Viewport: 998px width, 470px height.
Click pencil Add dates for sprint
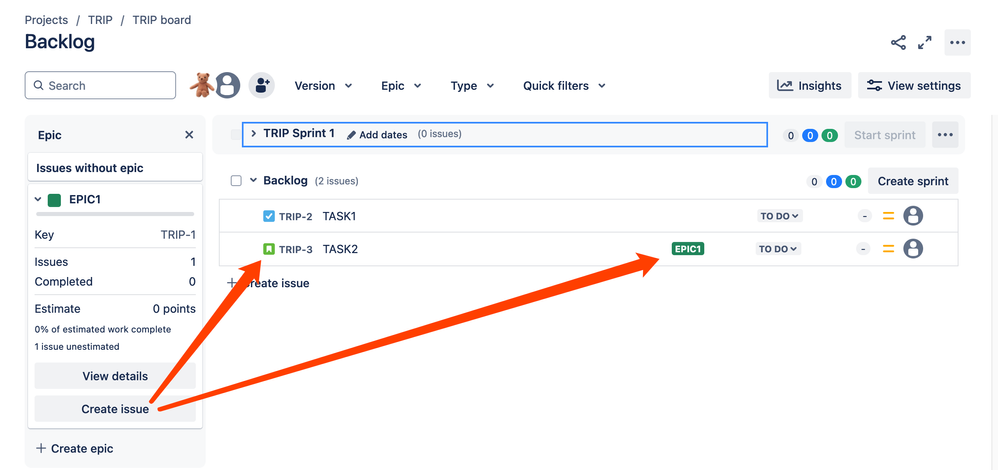[377, 135]
